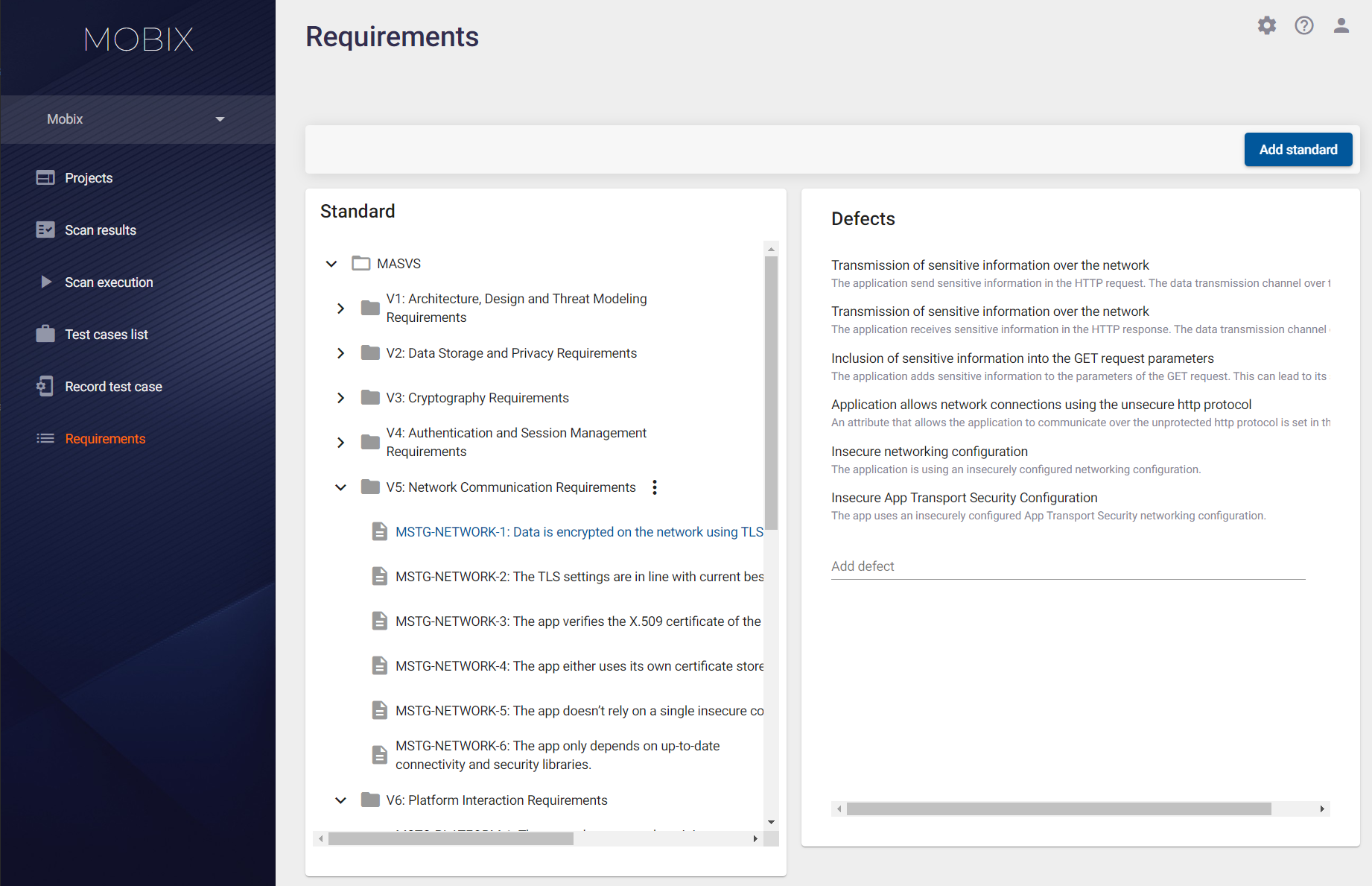Image resolution: width=1372 pixels, height=886 pixels.
Task: Click the MSTG-NETWORK-2 document icon
Action: coord(380,576)
